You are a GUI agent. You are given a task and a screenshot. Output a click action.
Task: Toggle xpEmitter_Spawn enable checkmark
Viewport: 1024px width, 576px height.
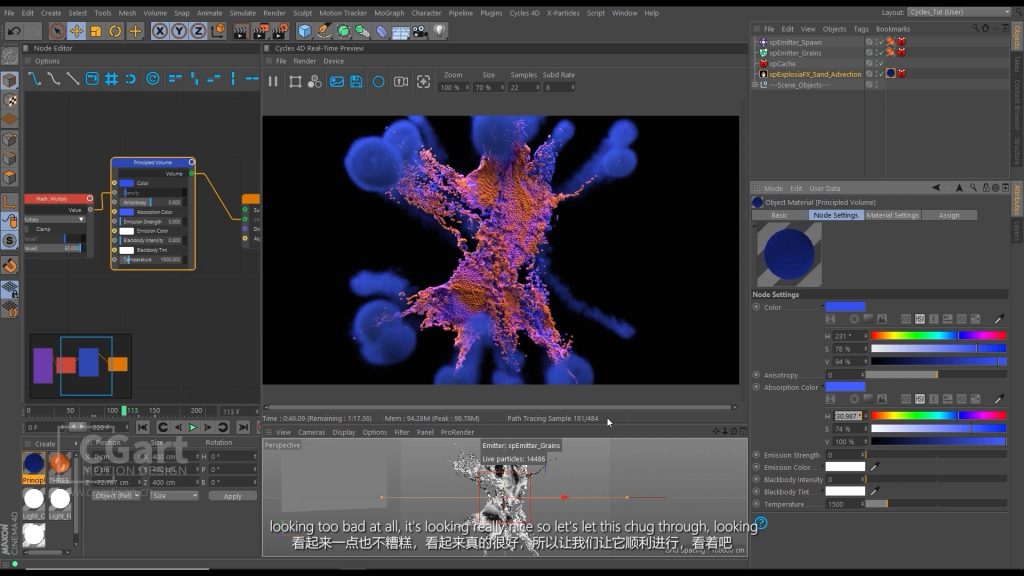click(x=880, y=43)
